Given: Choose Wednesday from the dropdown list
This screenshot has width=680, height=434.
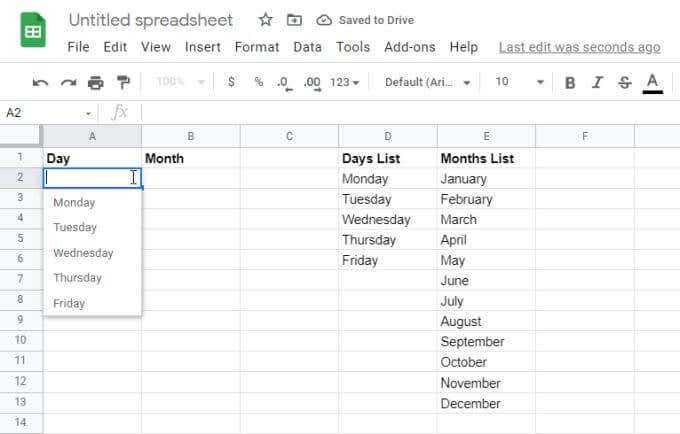Looking at the screenshot, I should 83,253.
